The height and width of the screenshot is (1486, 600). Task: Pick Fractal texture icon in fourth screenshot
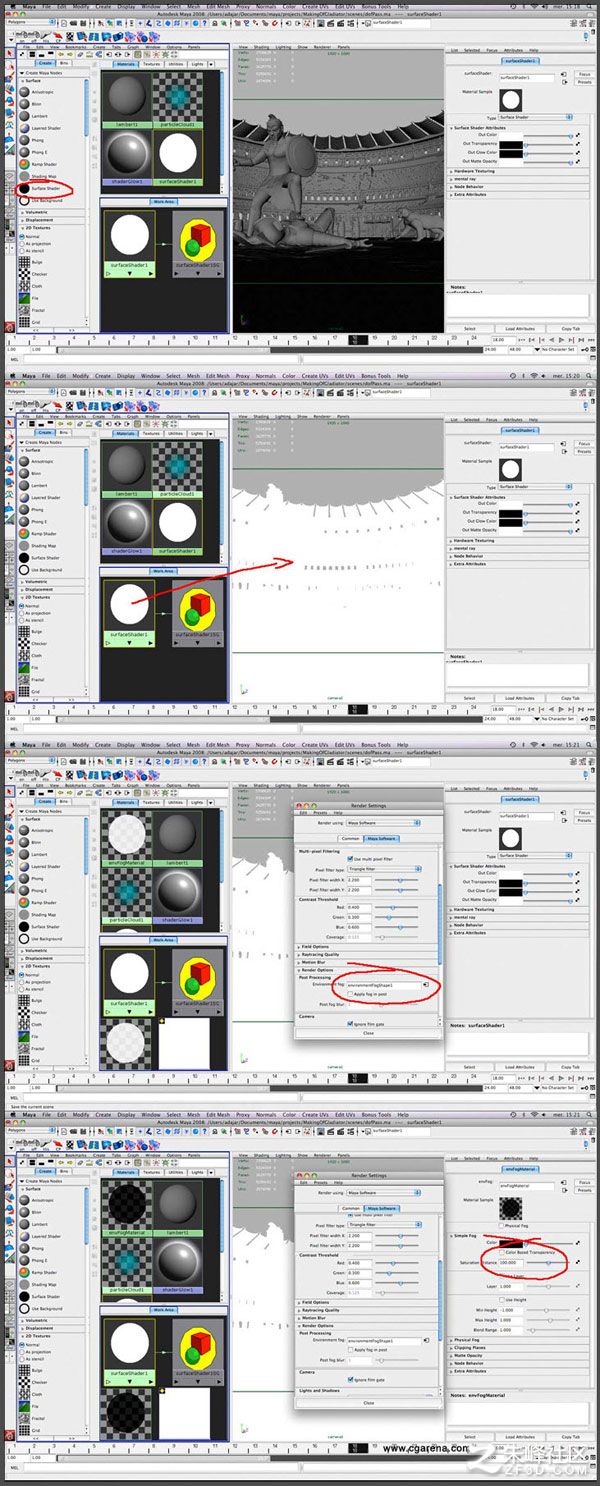(x=24, y=1418)
